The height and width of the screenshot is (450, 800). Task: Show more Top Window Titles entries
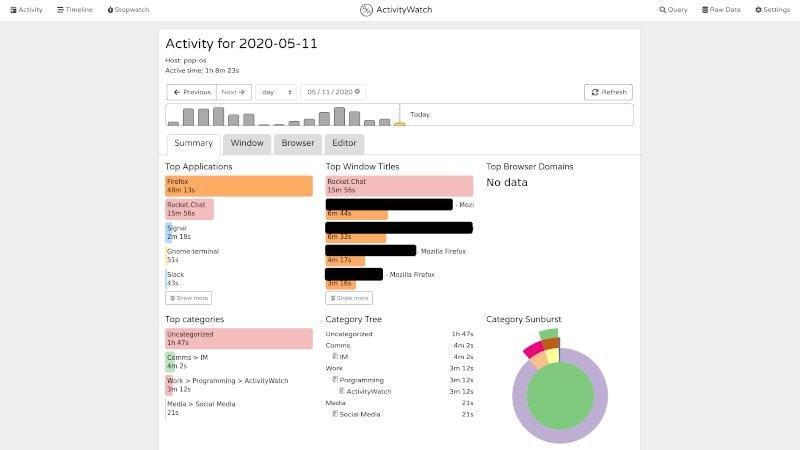[x=349, y=298]
